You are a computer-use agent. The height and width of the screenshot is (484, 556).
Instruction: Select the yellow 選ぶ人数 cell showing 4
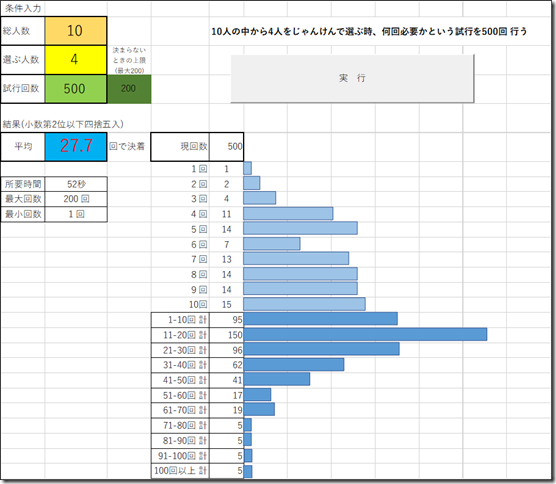tap(76, 60)
